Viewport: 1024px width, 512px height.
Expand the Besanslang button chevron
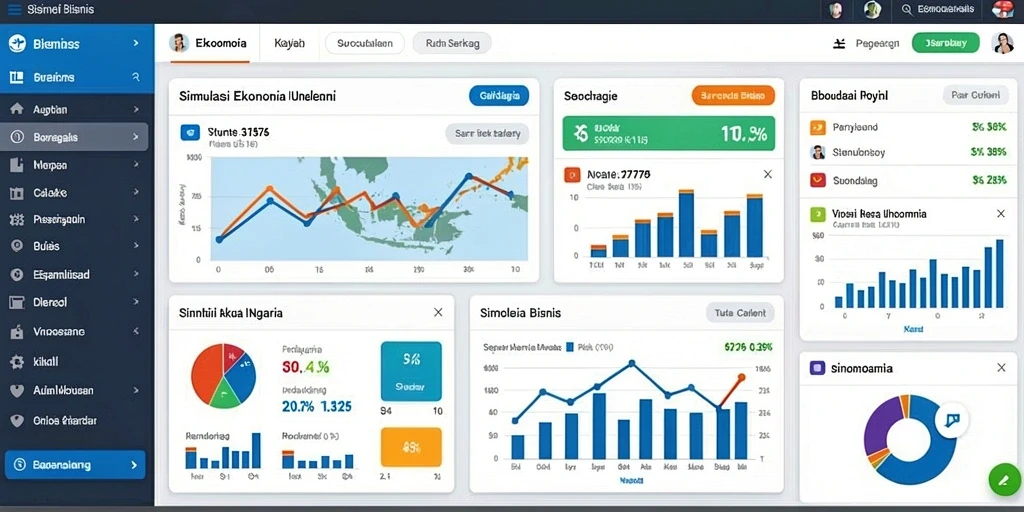point(134,465)
